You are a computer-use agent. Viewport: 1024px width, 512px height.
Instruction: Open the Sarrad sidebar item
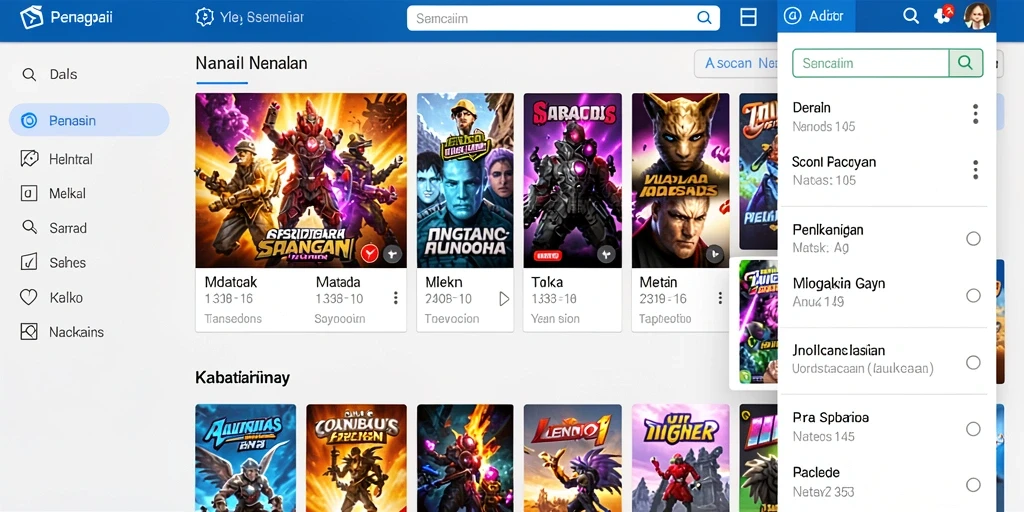89,228
